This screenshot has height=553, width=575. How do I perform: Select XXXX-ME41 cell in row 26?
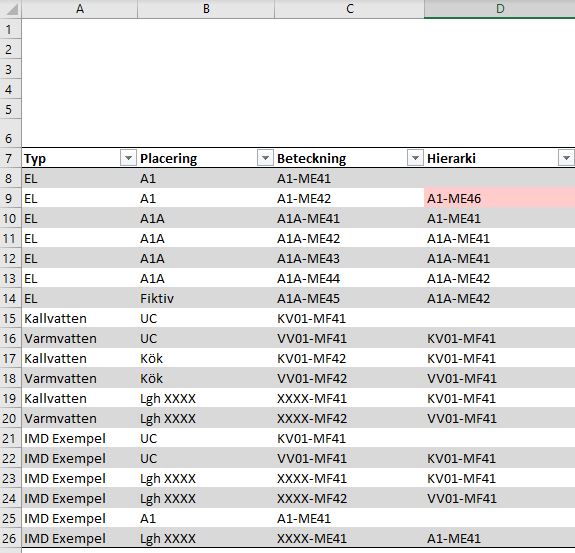pyautogui.click(x=349, y=538)
